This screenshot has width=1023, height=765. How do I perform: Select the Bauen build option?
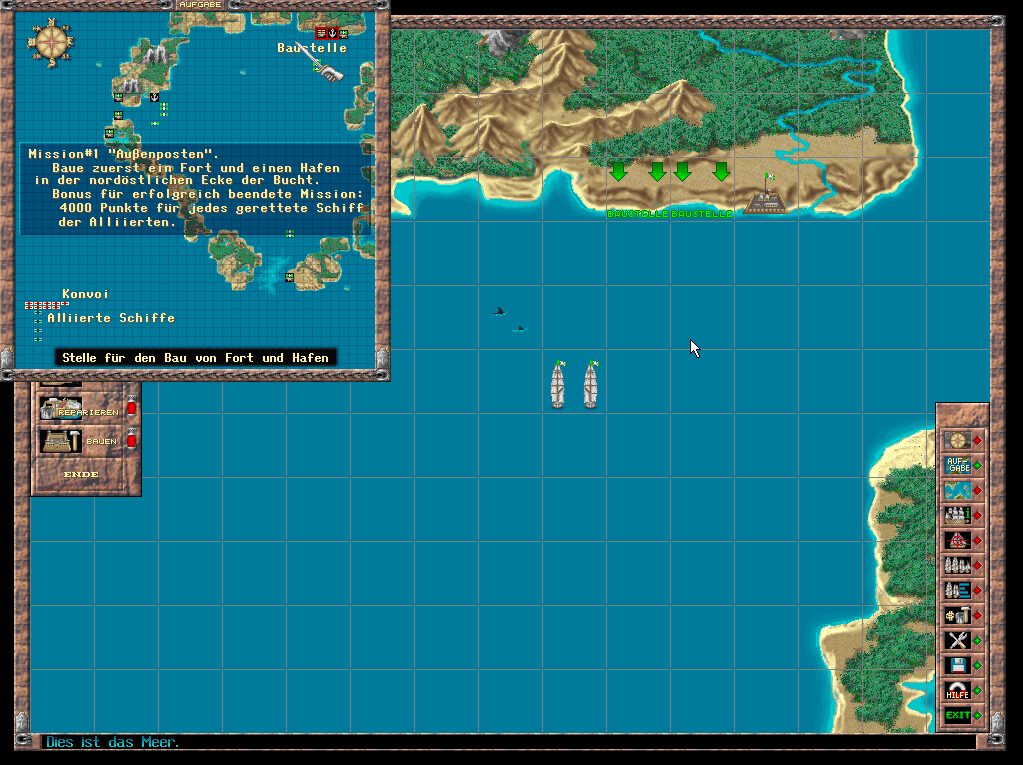78,441
